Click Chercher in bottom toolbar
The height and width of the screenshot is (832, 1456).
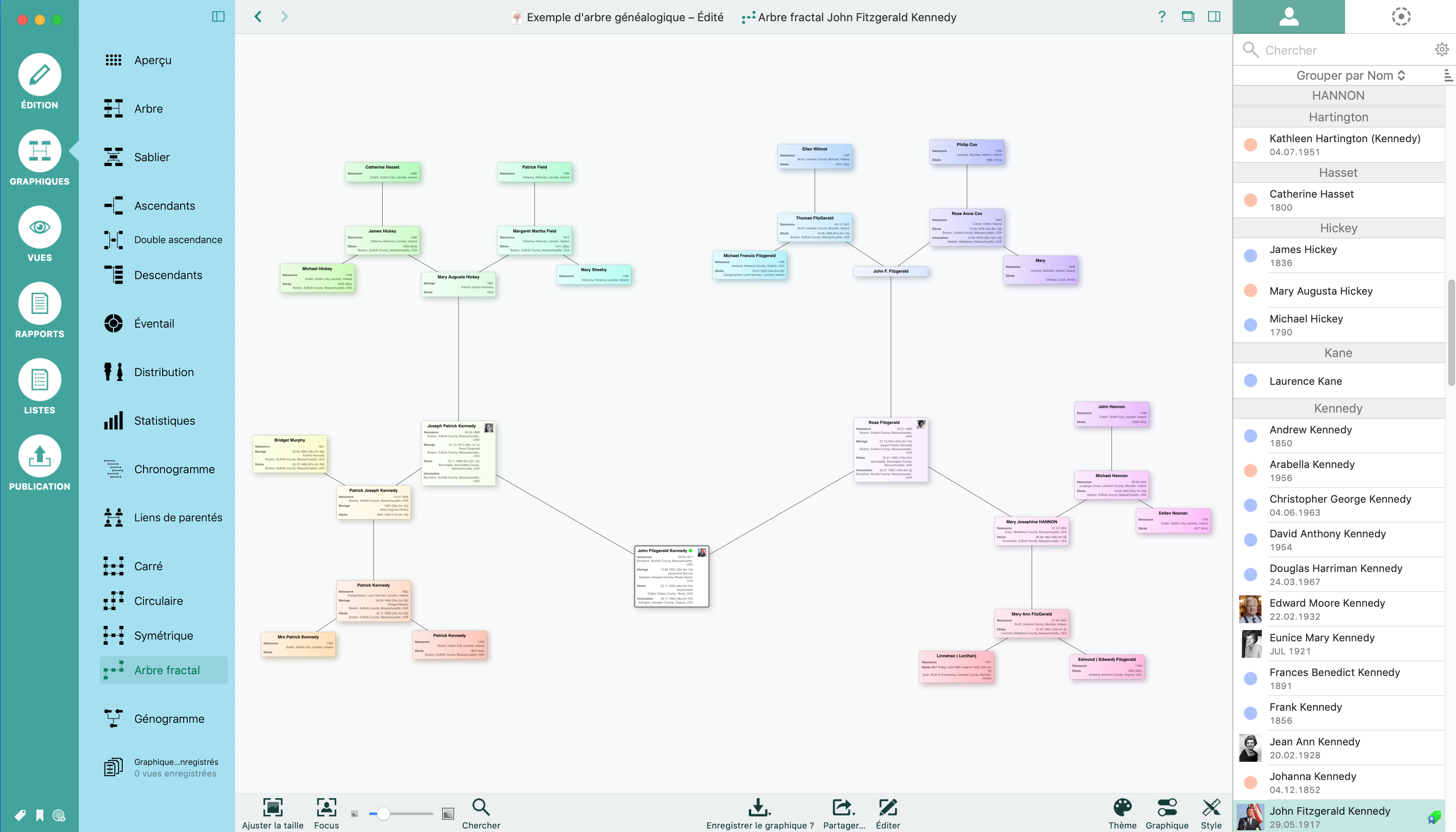coord(481,814)
